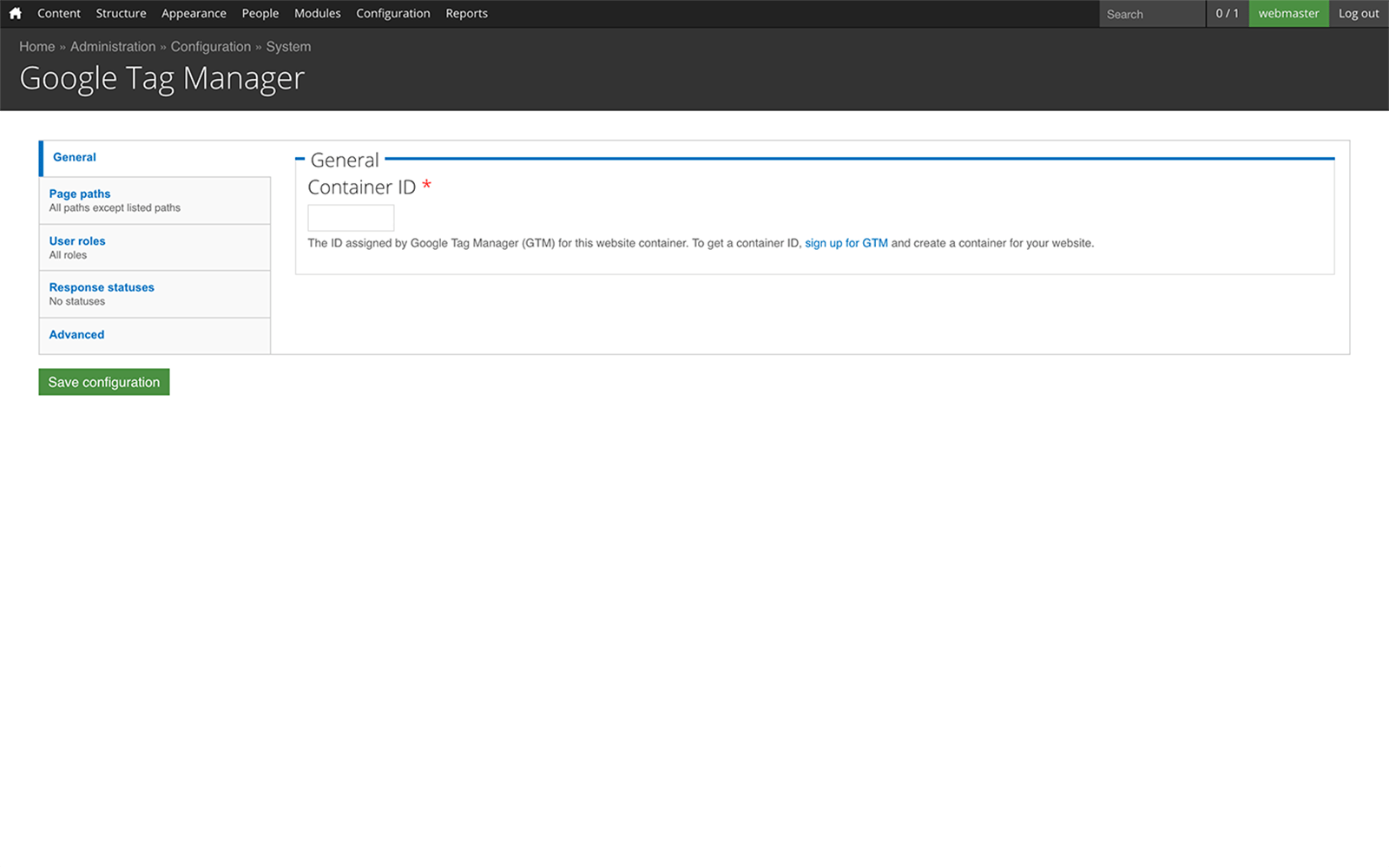This screenshot has height=868, width=1389.
Task: Open the Modules menu
Action: click(318, 13)
